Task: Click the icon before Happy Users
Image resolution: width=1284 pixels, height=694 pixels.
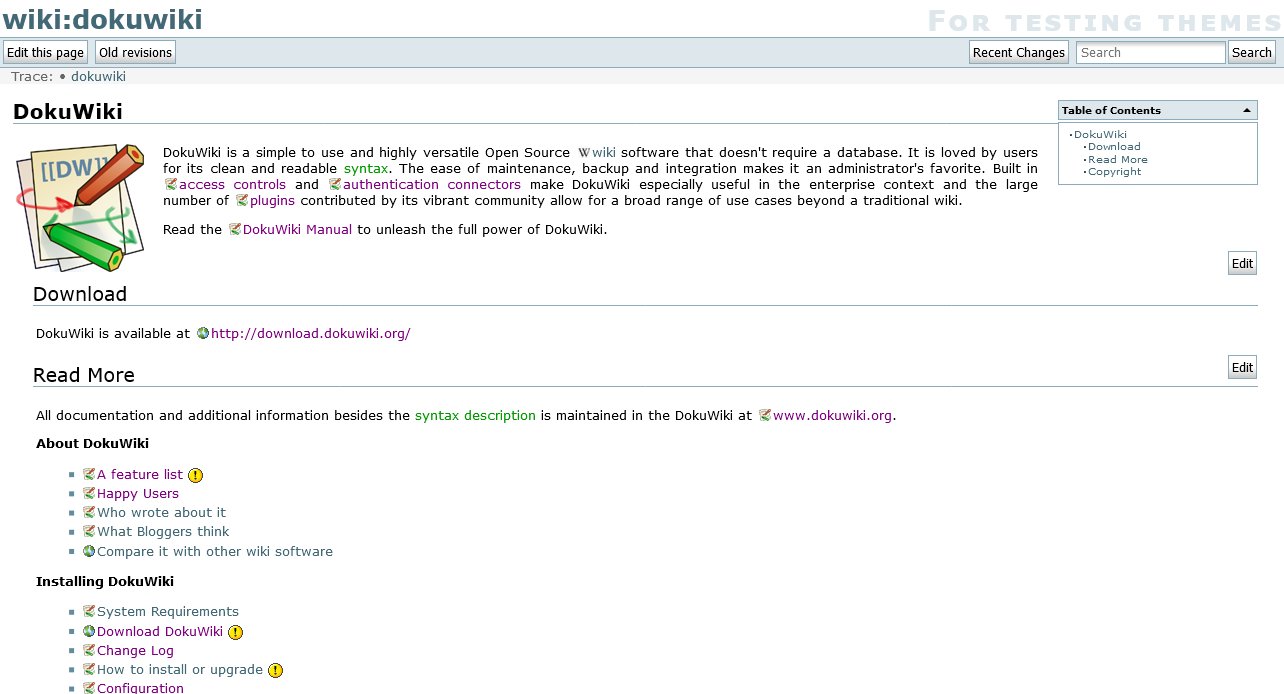Action: (89, 494)
